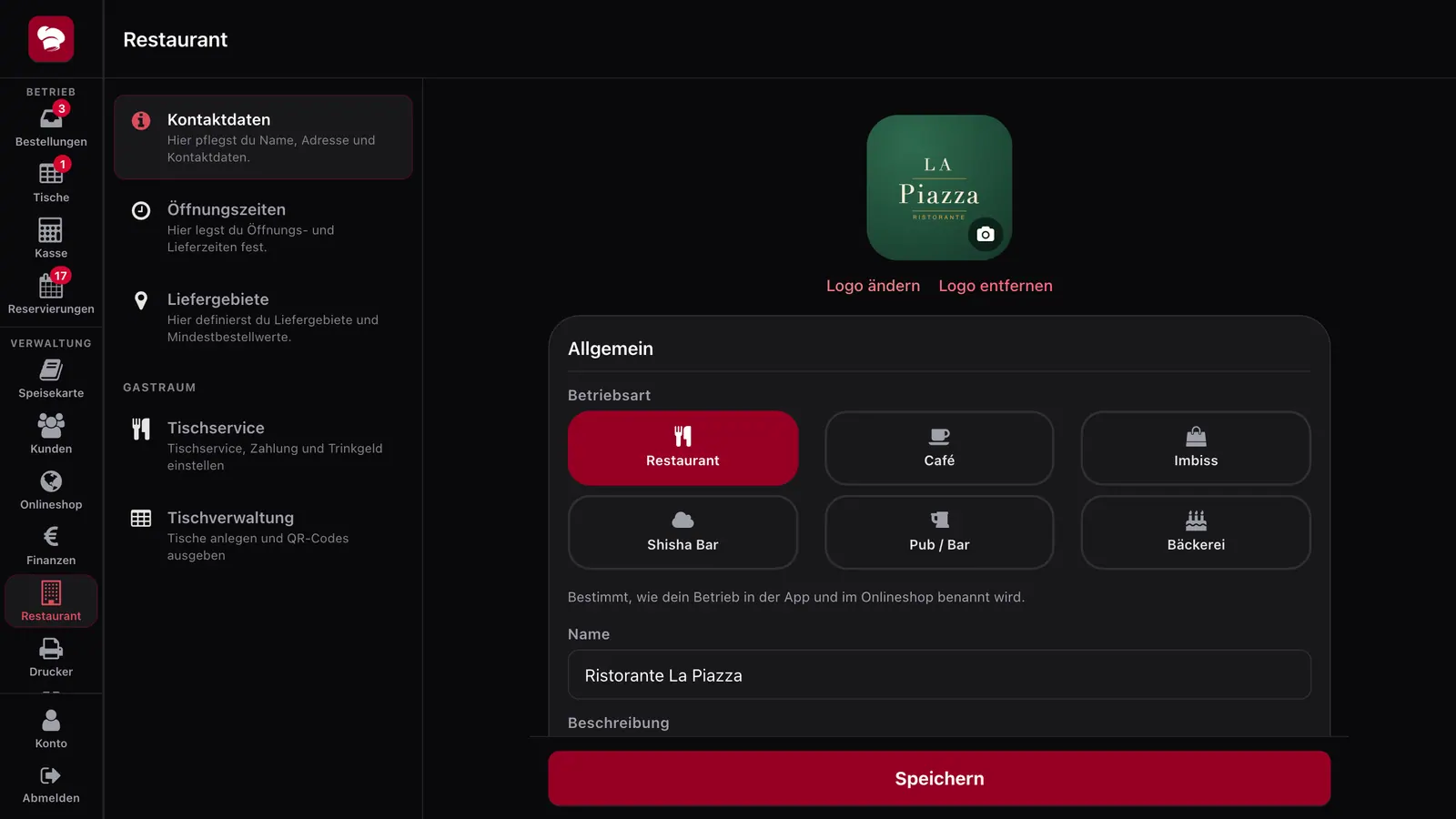The width and height of the screenshot is (1456, 819).
Task: Open the Speisekarte menu book icon
Action: pyautogui.click(x=51, y=369)
